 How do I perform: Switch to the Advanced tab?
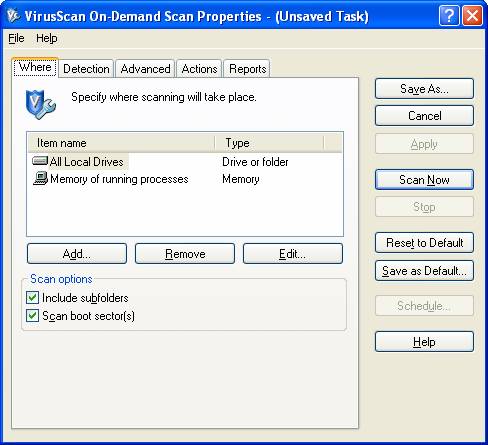click(x=145, y=69)
